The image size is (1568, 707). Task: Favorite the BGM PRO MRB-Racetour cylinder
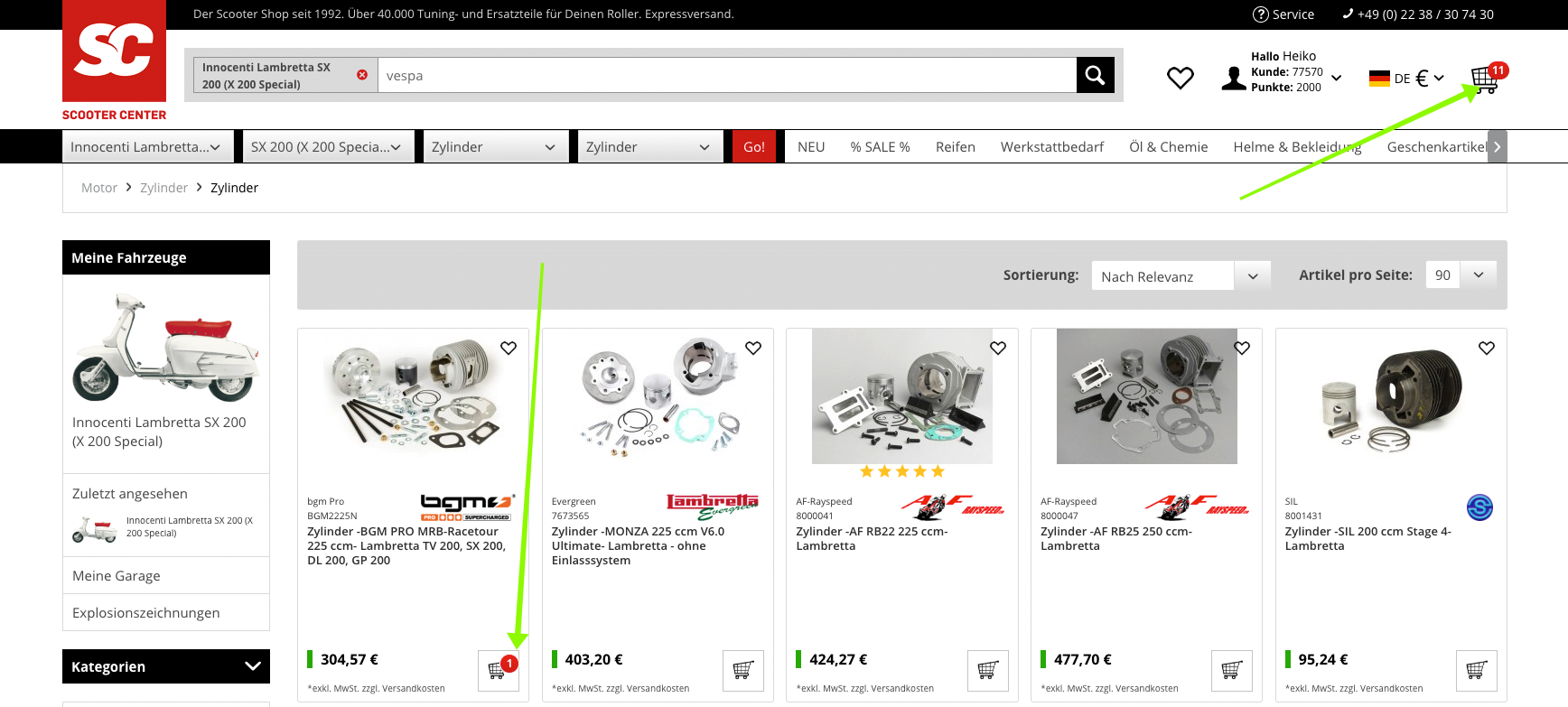[x=509, y=348]
